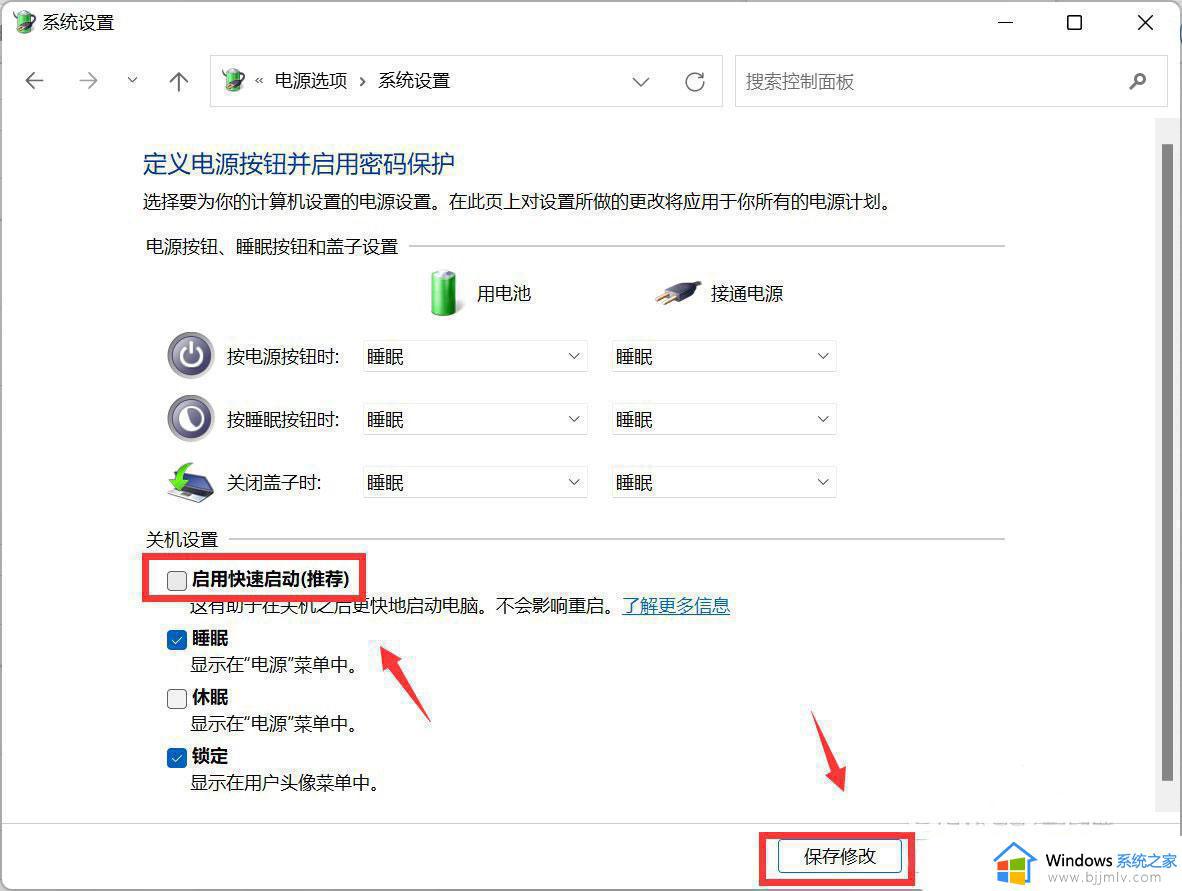1182x891 pixels.
Task: Click the sleep button icon
Action: [191, 418]
